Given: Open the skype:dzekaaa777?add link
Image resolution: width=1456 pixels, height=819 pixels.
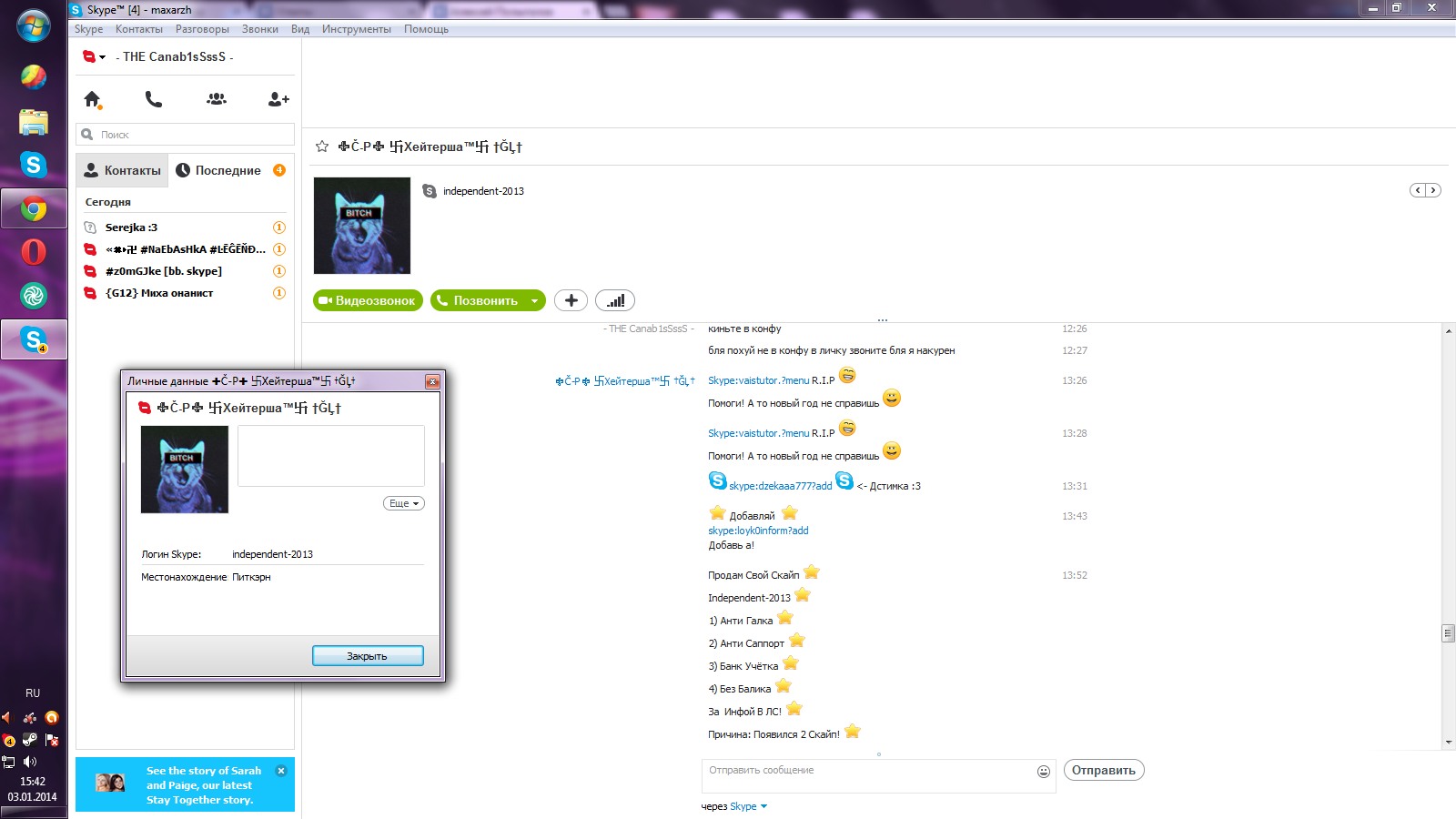Looking at the screenshot, I should pos(780,486).
